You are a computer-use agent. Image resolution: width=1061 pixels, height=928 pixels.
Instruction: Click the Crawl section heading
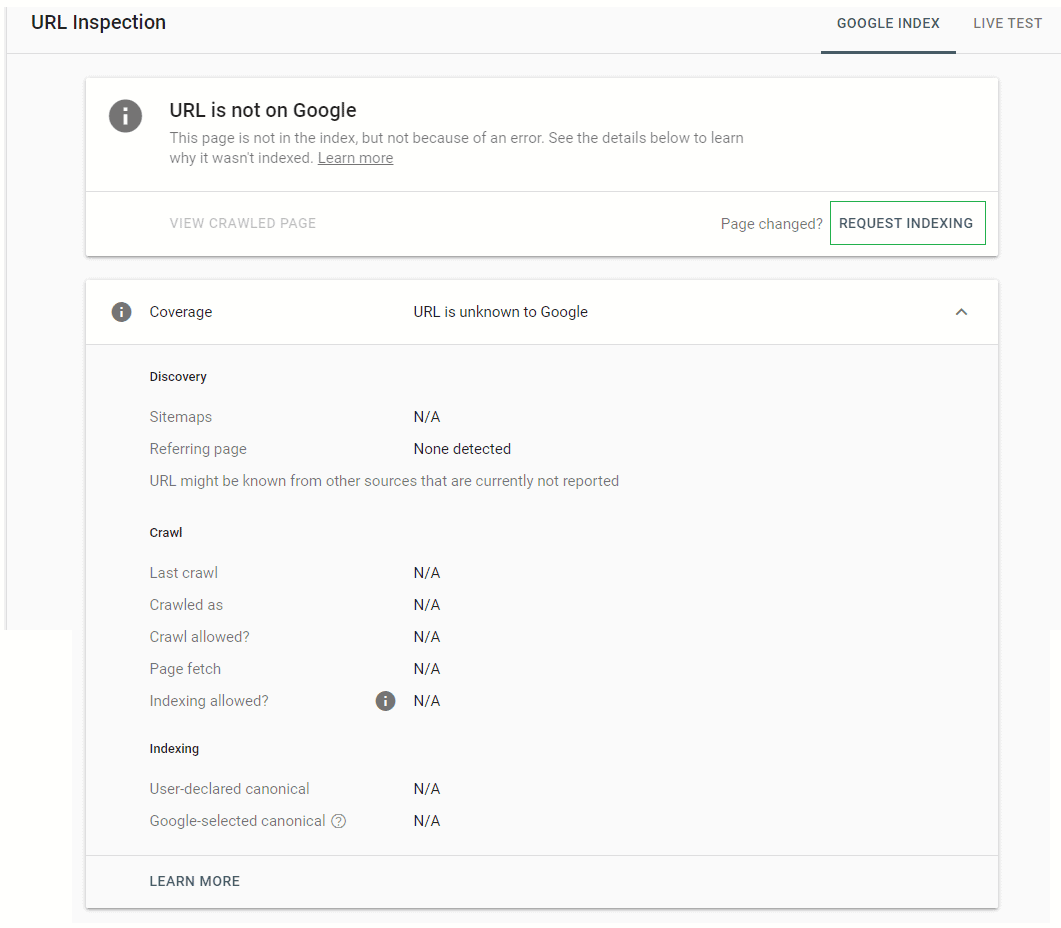166,533
